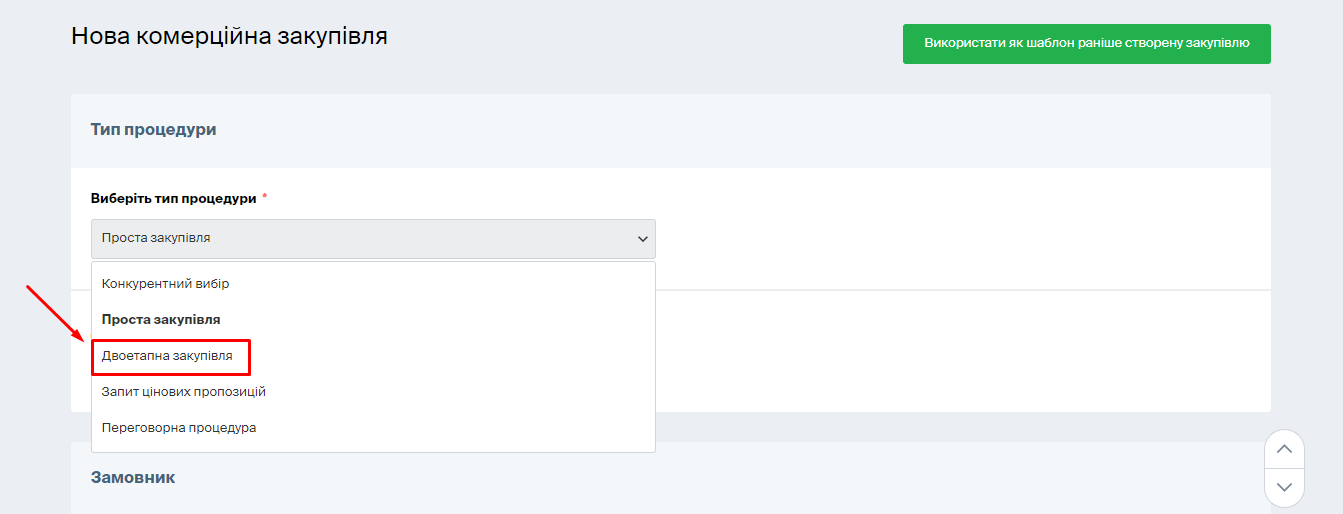Click the Нова комерційна закупівля page title

229,37
